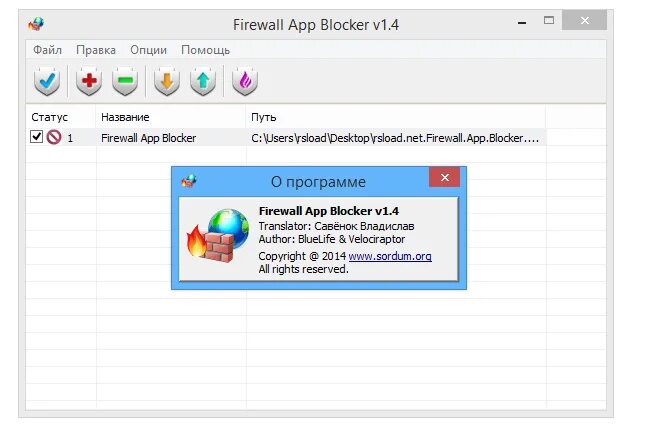Click the blocked status icon in row 1
The image size is (654, 442).
click(54, 137)
